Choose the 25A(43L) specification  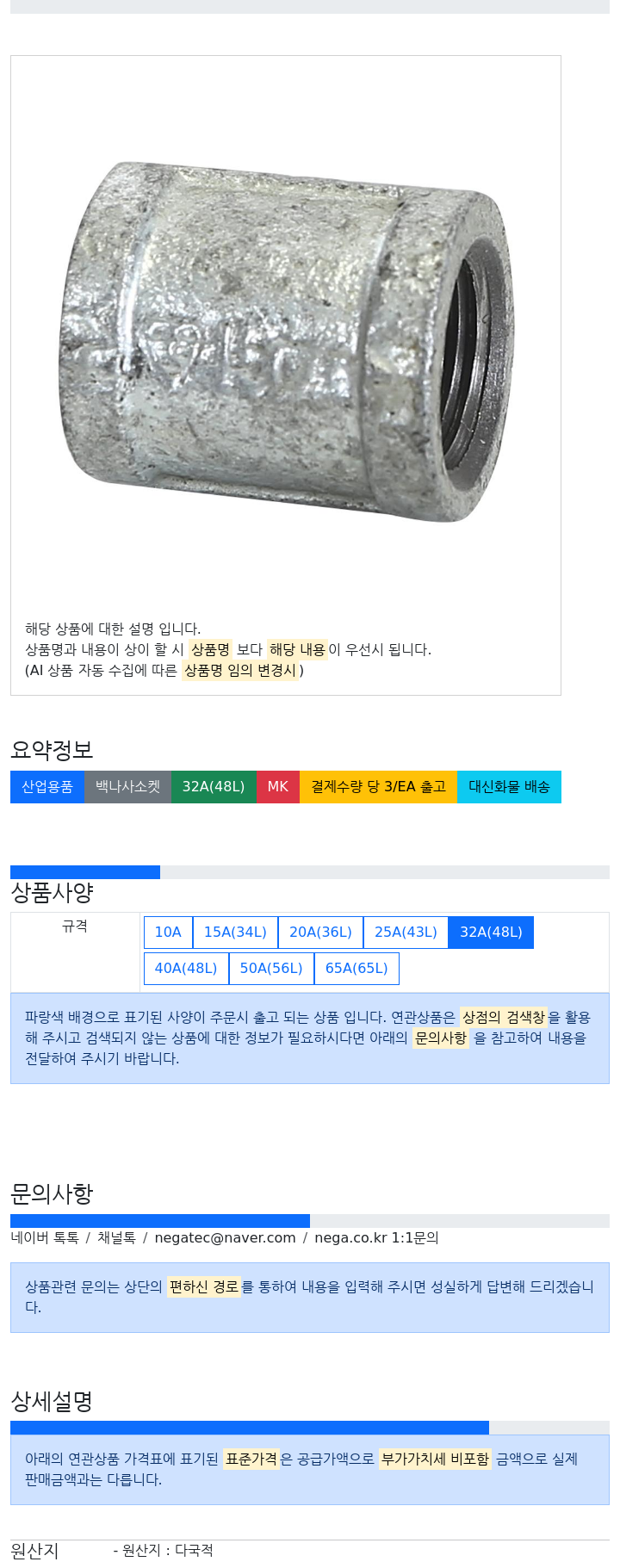click(406, 932)
